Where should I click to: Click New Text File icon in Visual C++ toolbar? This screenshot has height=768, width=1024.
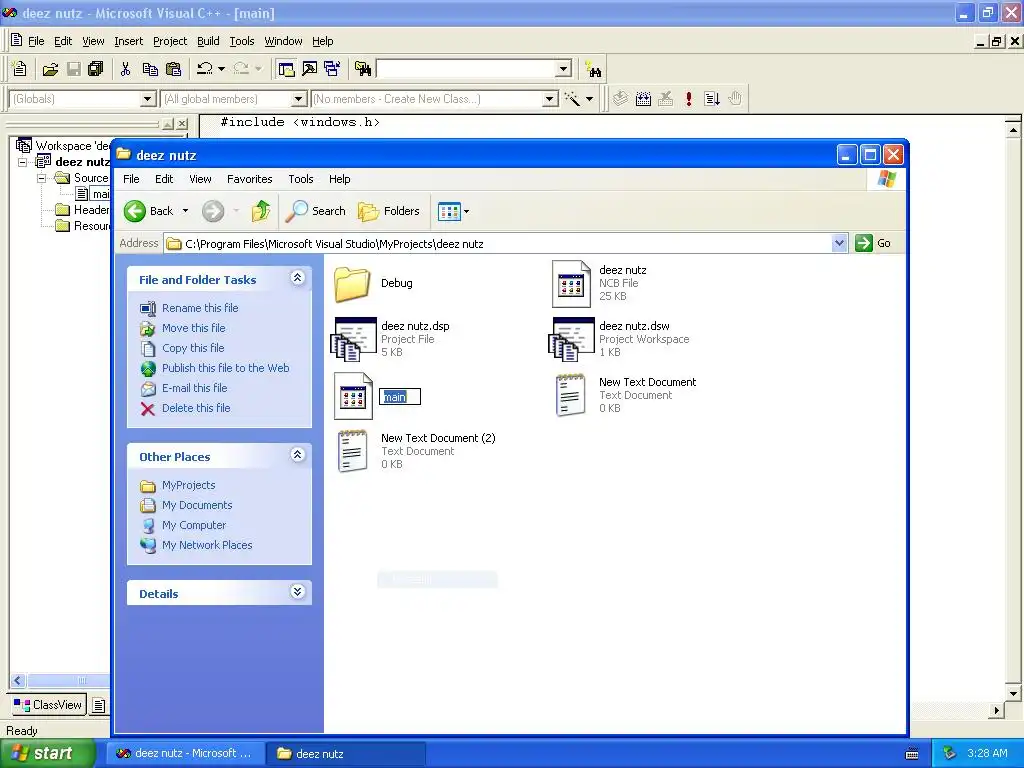[20, 69]
